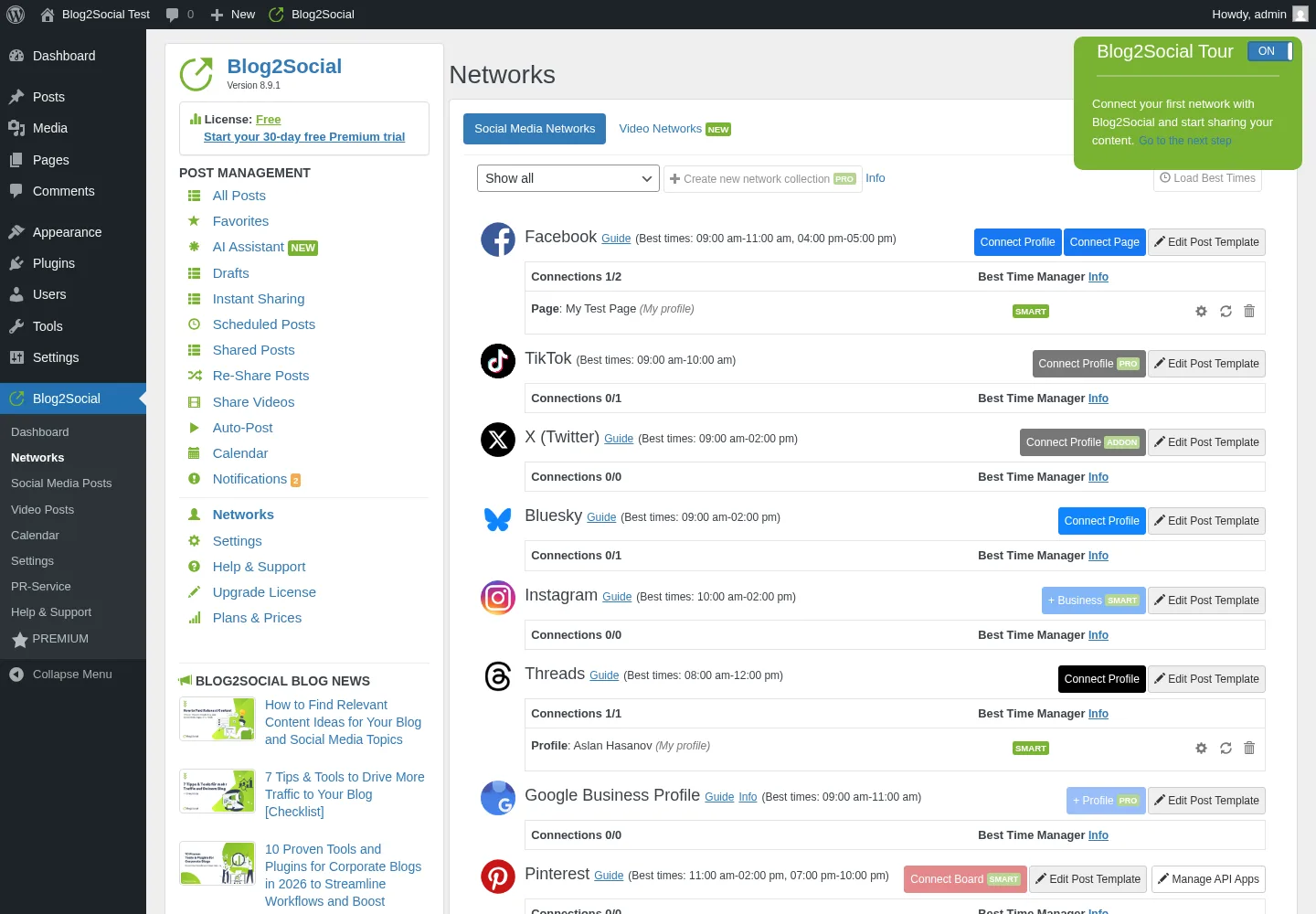Click Connect Profile button for Facebook
Image resolution: width=1316 pixels, height=914 pixels.
1017,242
